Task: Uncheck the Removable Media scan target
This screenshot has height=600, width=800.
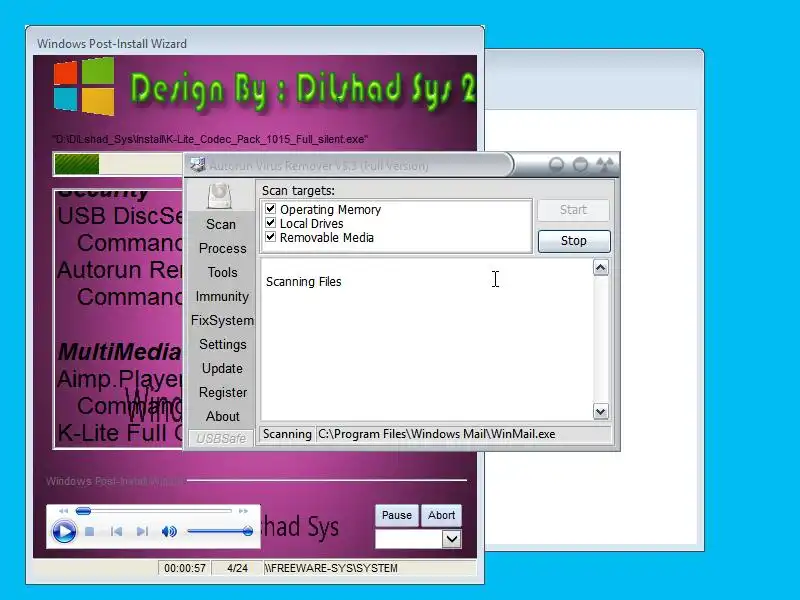Action: 270,237
